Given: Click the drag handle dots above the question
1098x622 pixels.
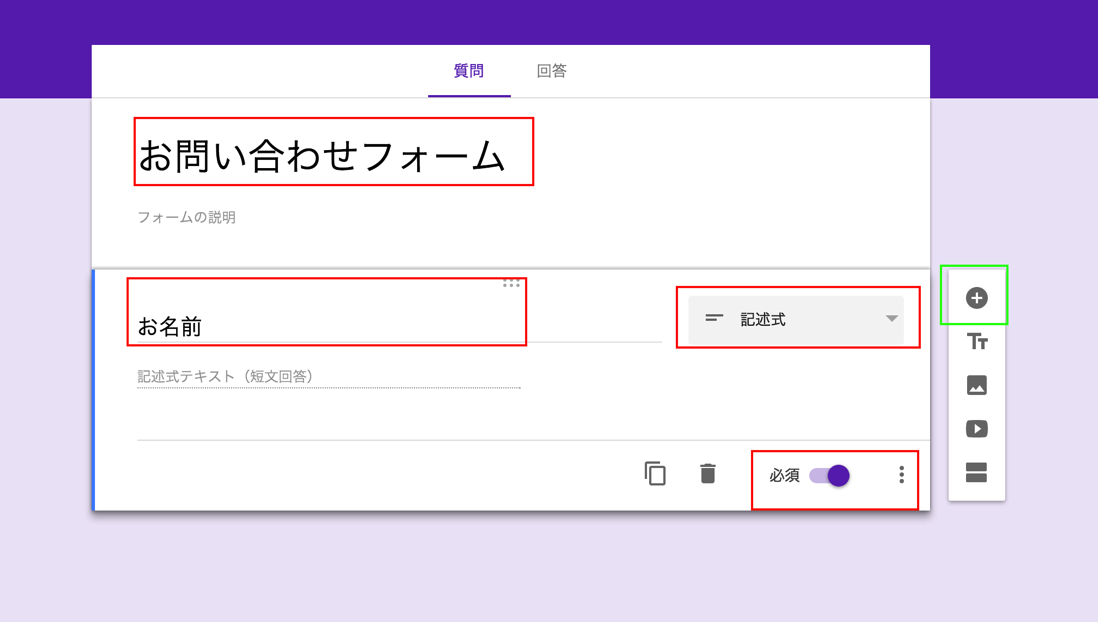Looking at the screenshot, I should (x=511, y=283).
